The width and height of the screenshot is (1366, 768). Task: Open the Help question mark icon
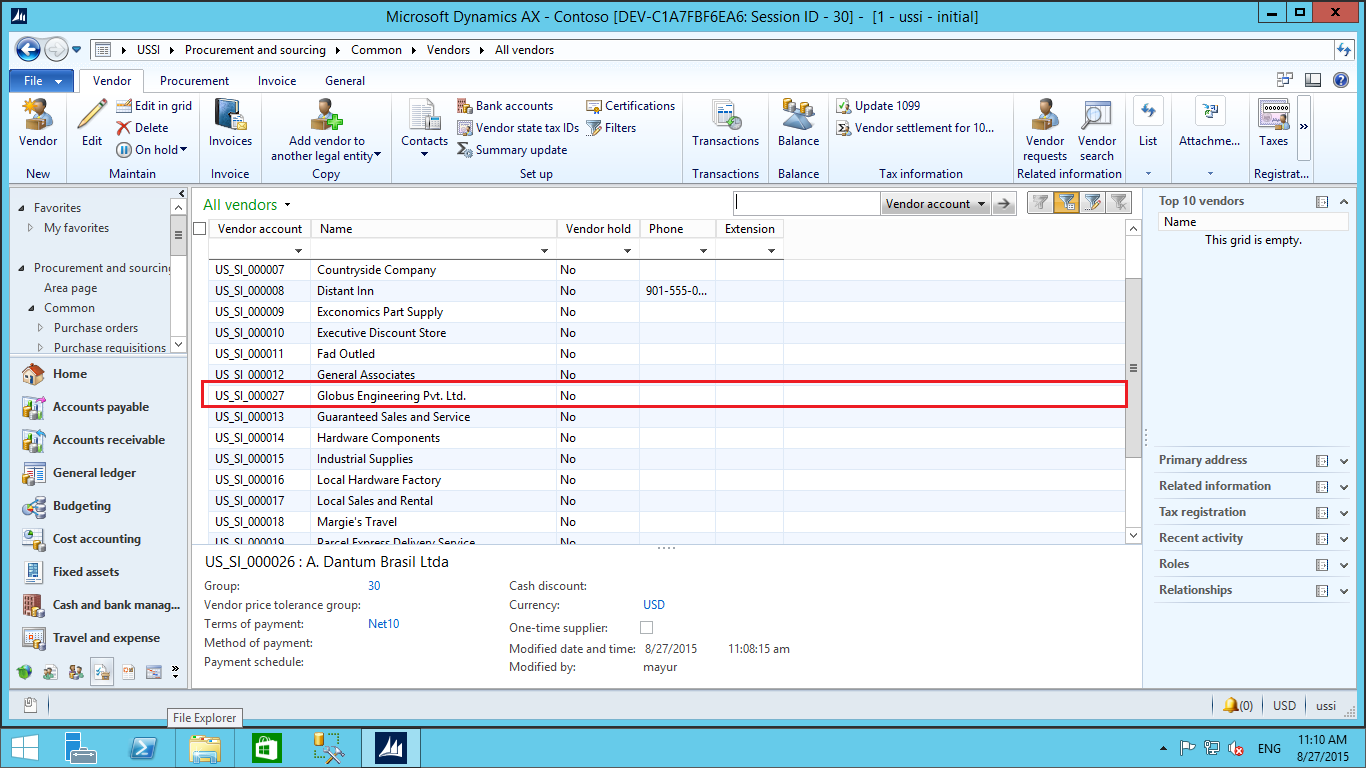point(1340,80)
